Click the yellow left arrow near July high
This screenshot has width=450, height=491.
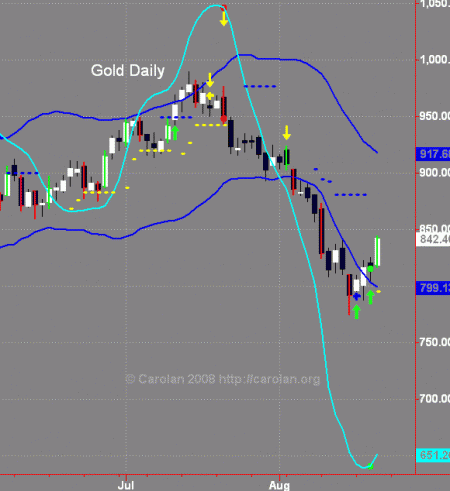point(210,96)
